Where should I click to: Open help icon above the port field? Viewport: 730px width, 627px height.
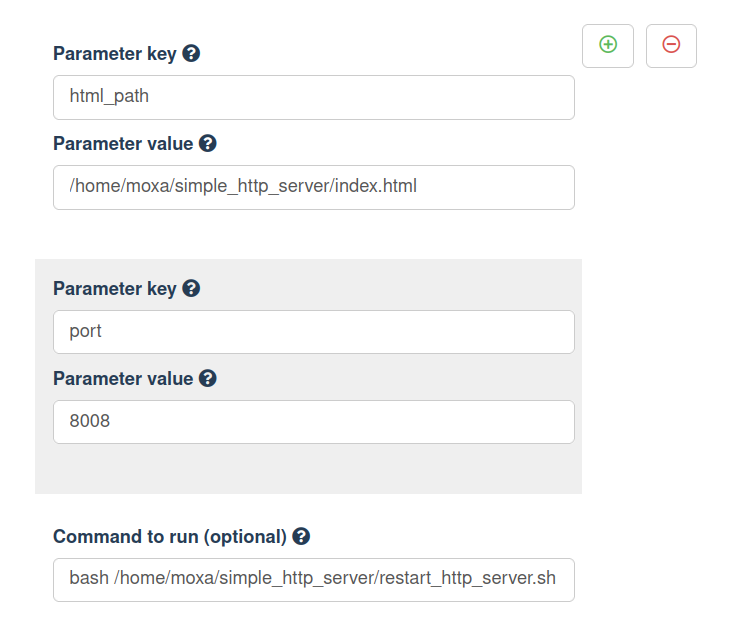[x=191, y=288]
